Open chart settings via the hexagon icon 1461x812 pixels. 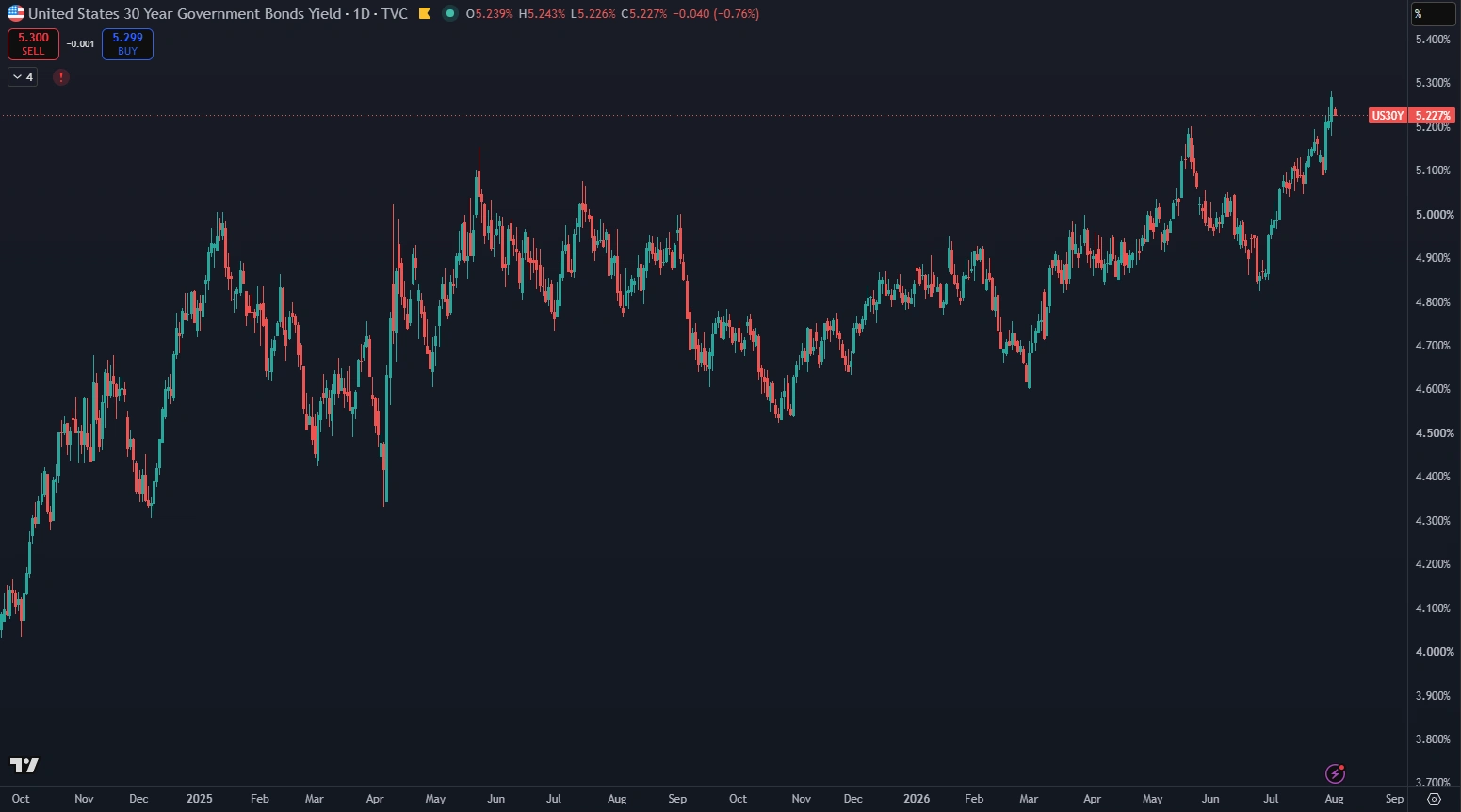[x=1434, y=799]
